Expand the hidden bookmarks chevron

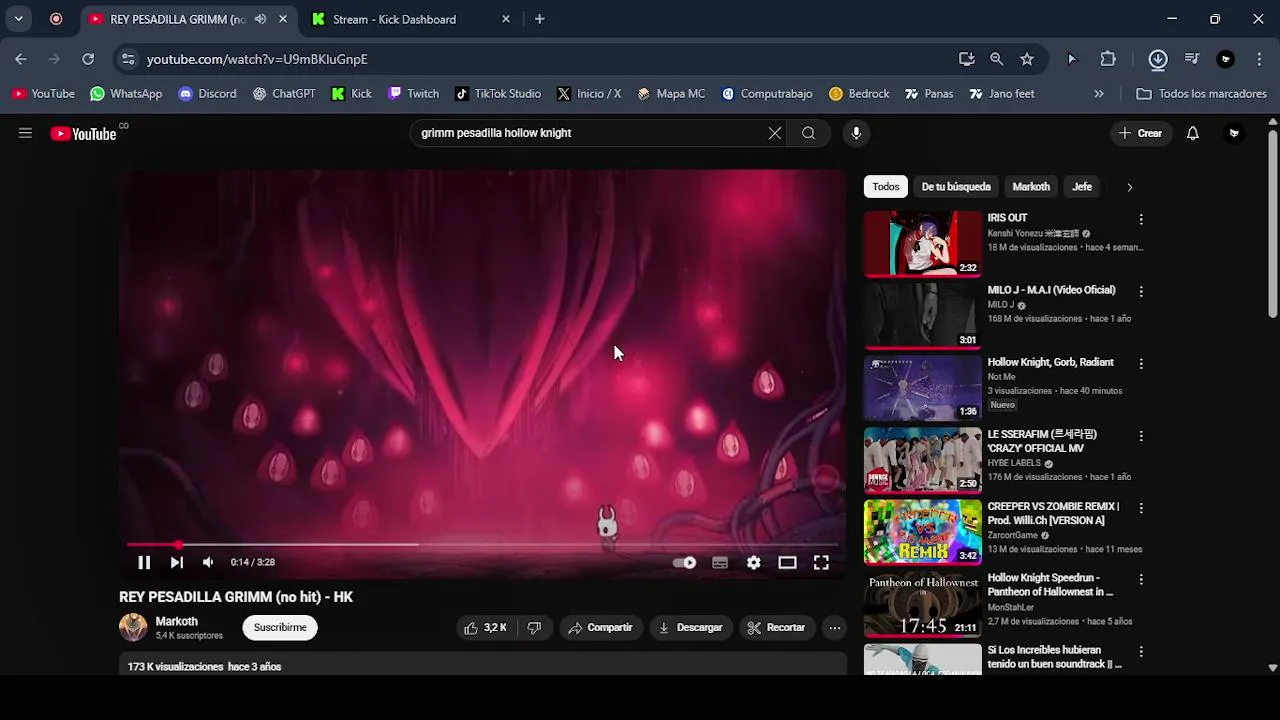[x=1099, y=94]
